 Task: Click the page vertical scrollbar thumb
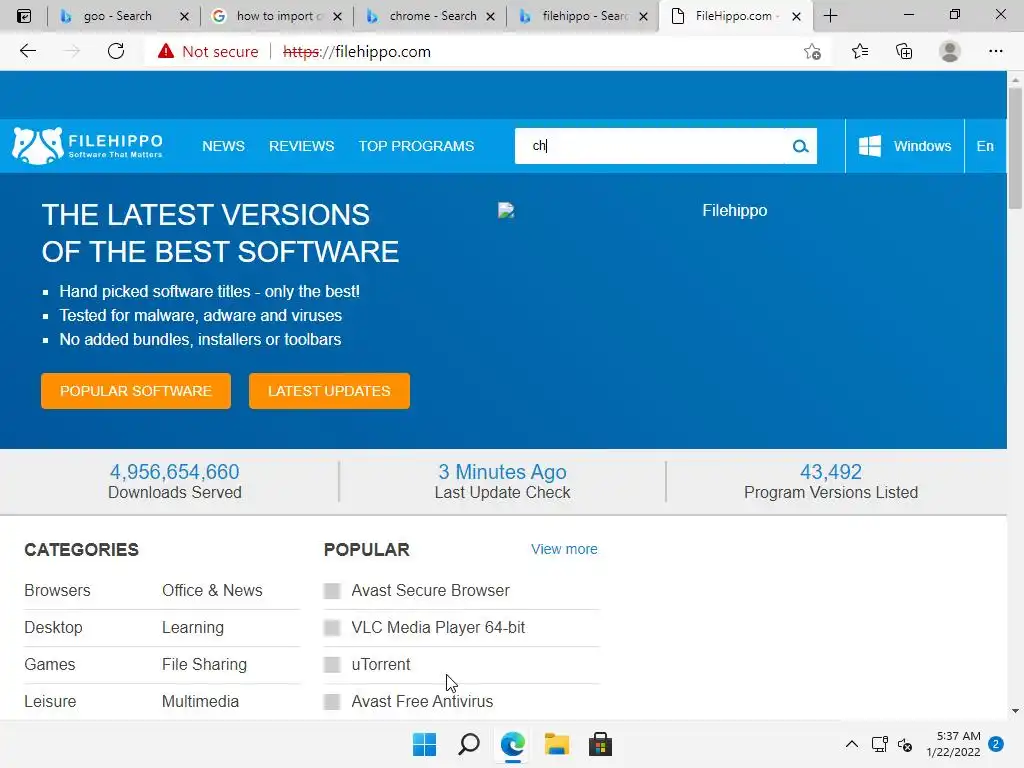1015,148
